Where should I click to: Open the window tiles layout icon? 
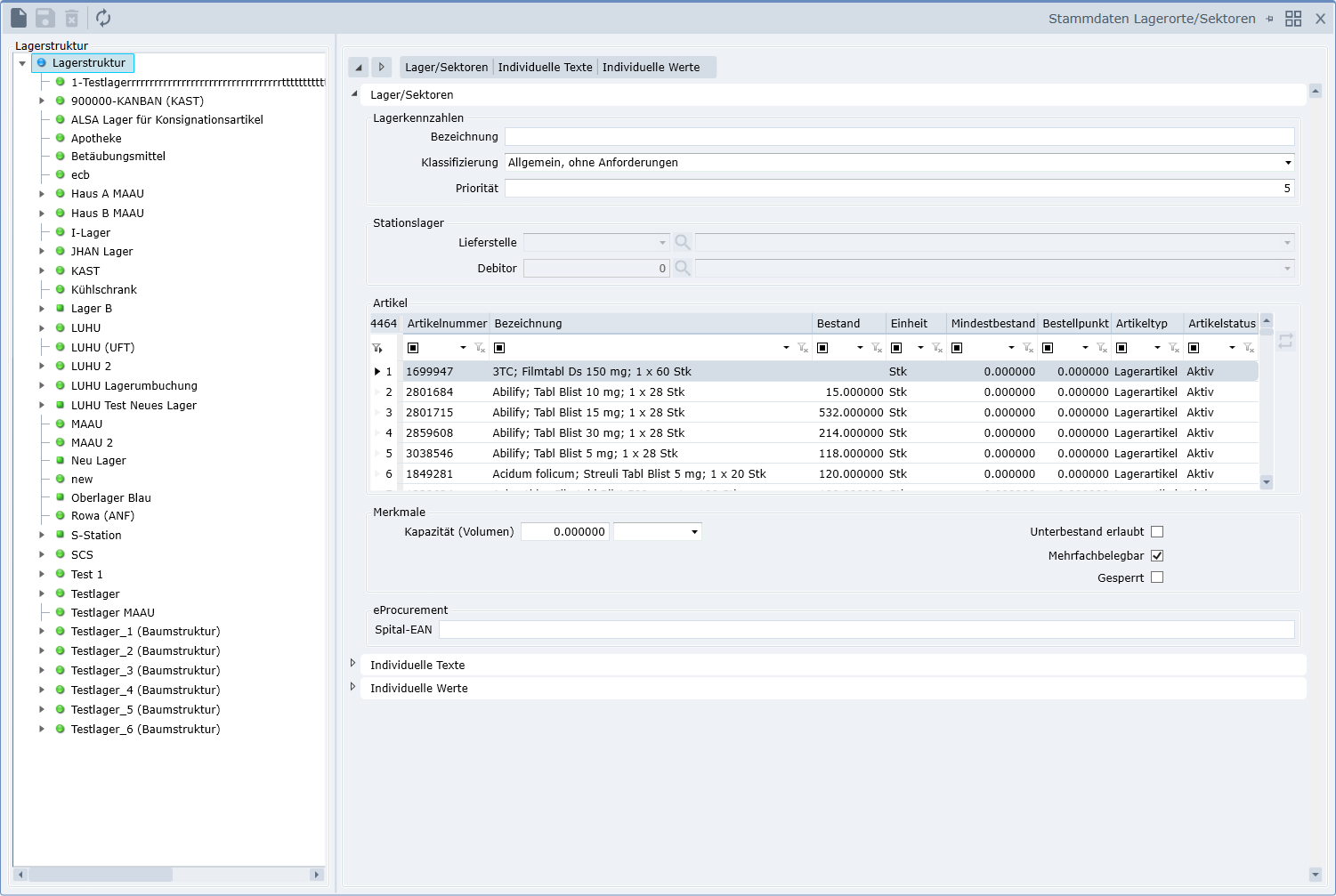click(x=1293, y=19)
